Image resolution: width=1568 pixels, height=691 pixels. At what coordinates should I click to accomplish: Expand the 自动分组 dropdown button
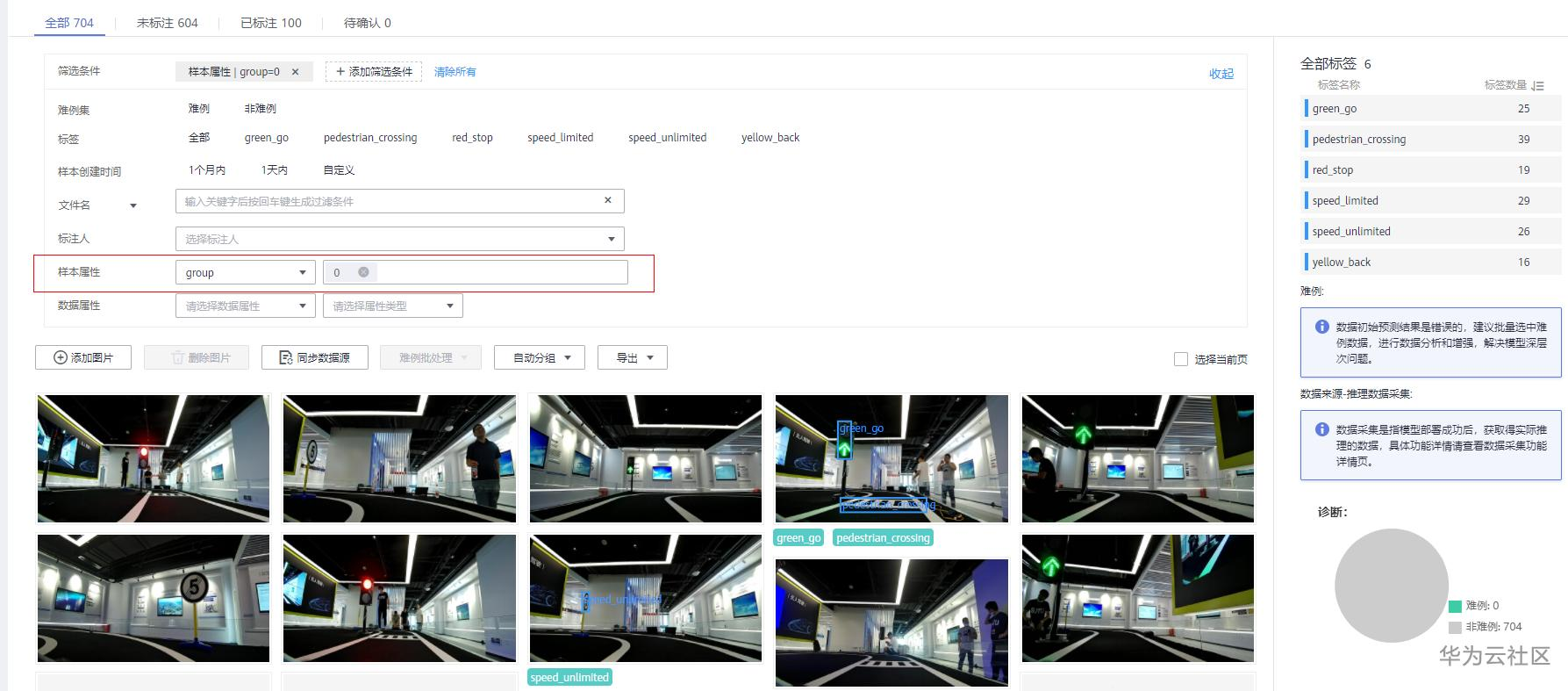tap(540, 357)
